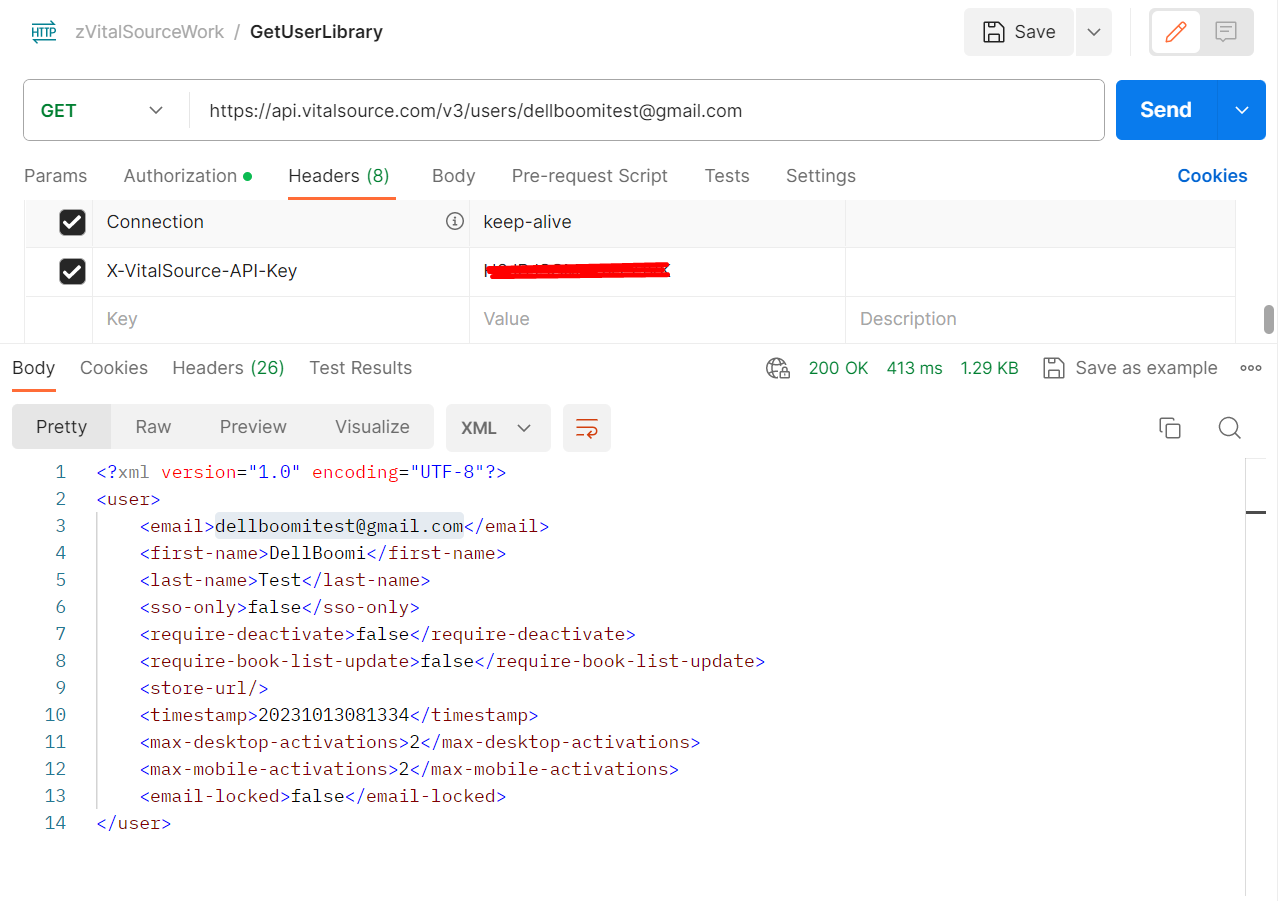Switch to the request Body tab
Image resolution: width=1282 pixels, height=901 pixels.
tap(453, 176)
